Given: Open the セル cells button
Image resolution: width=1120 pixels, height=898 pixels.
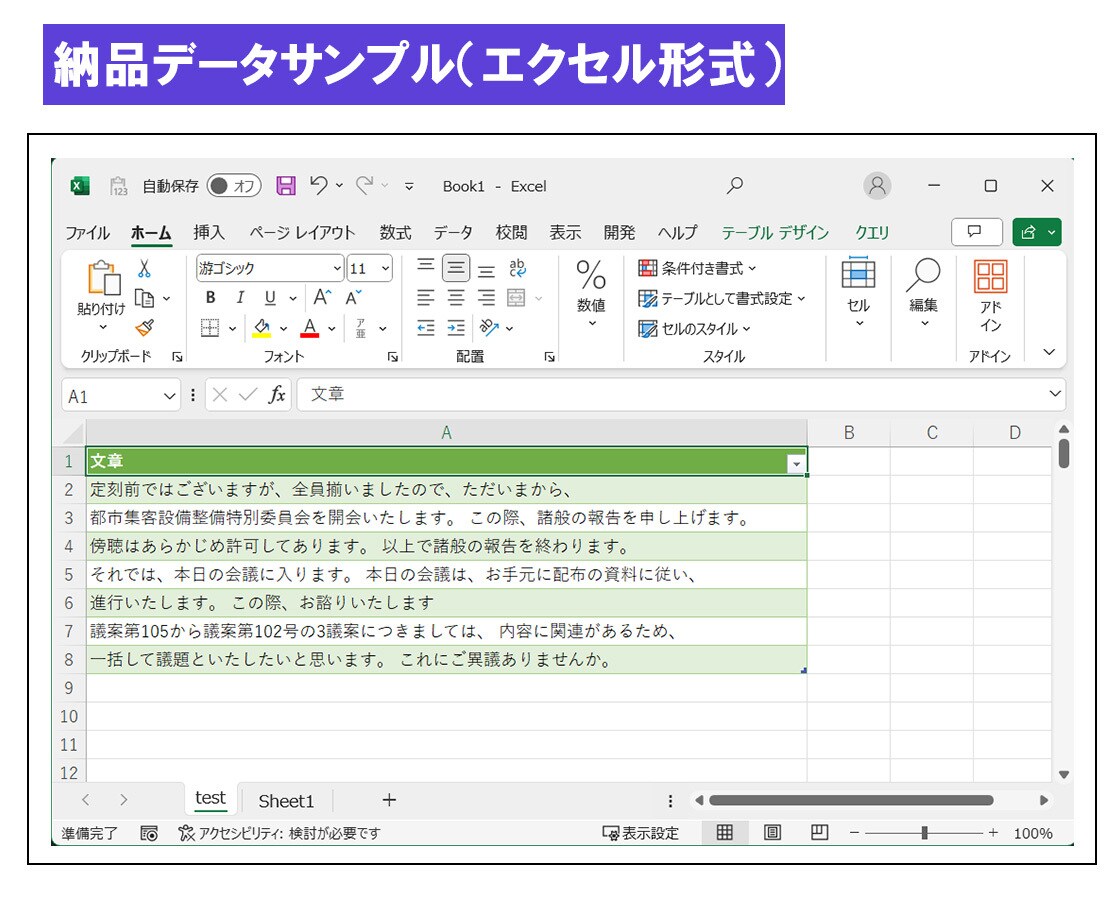Looking at the screenshot, I should [858, 292].
